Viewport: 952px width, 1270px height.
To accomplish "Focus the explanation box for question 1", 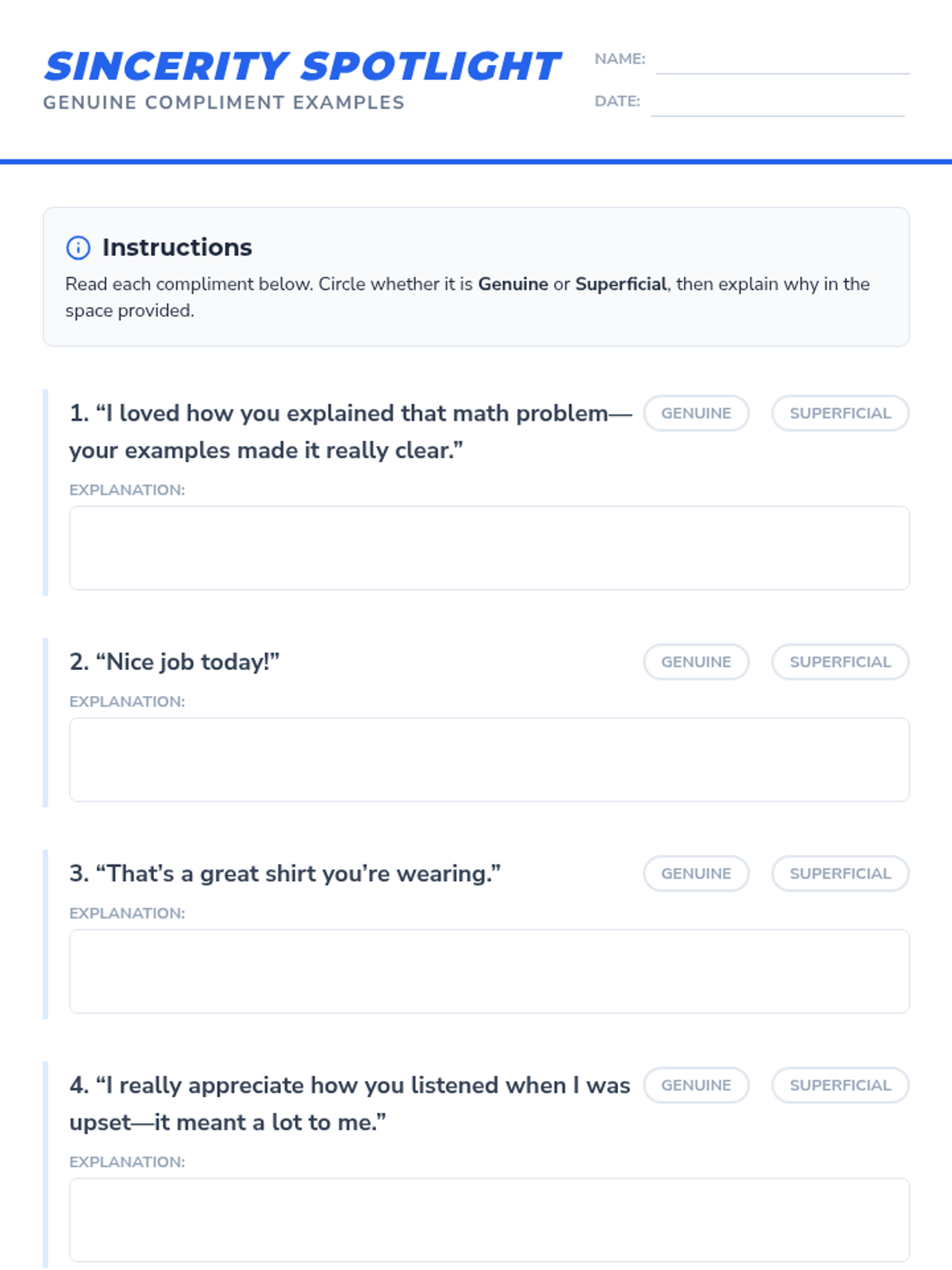I will (489, 548).
